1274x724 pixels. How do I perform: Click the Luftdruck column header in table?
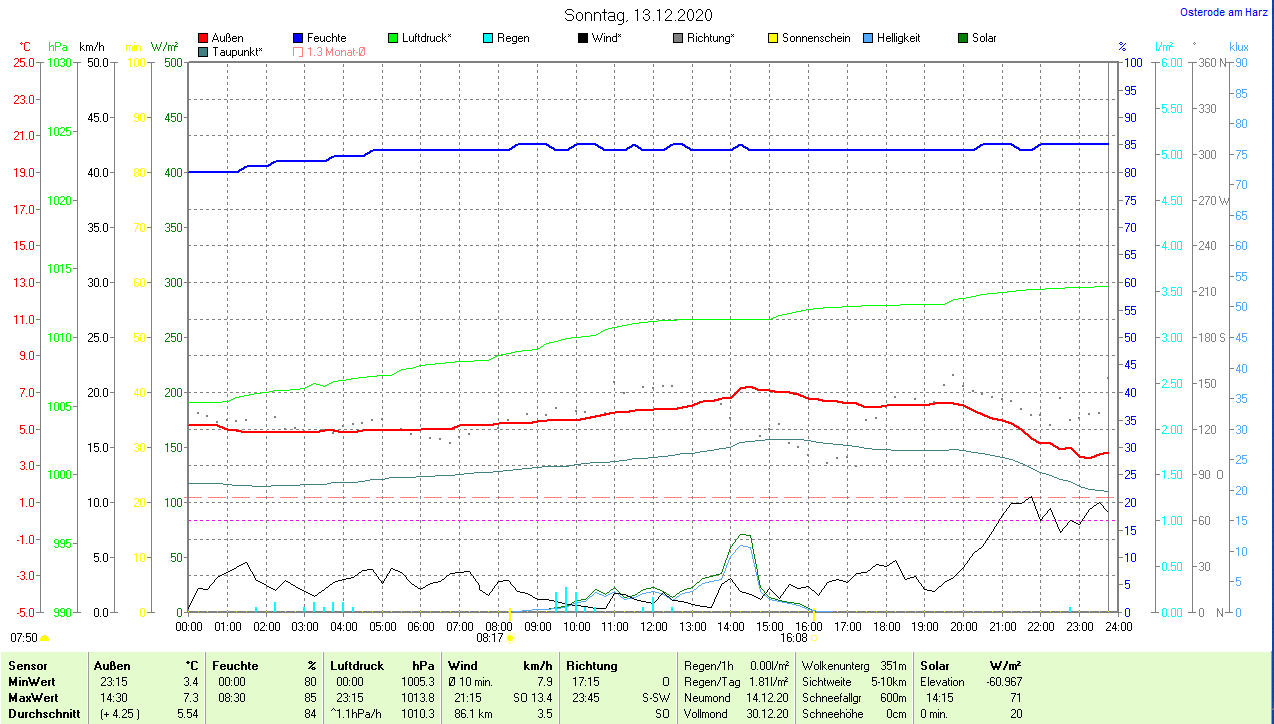tap(357, 665)
